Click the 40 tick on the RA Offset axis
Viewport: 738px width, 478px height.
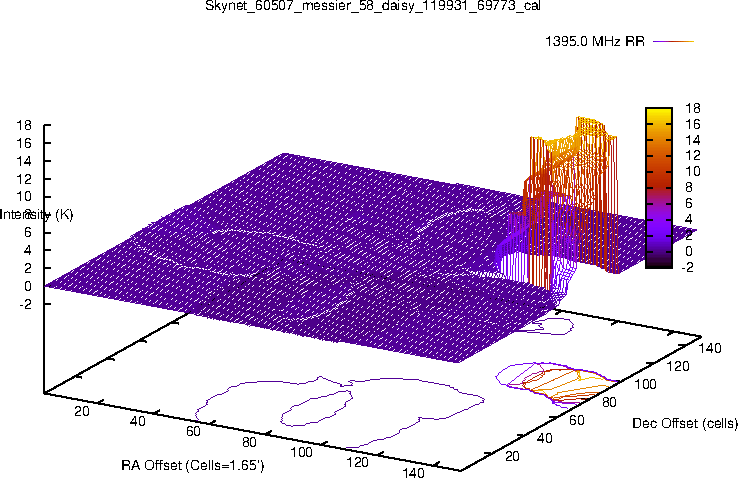[x=137, y=421]
